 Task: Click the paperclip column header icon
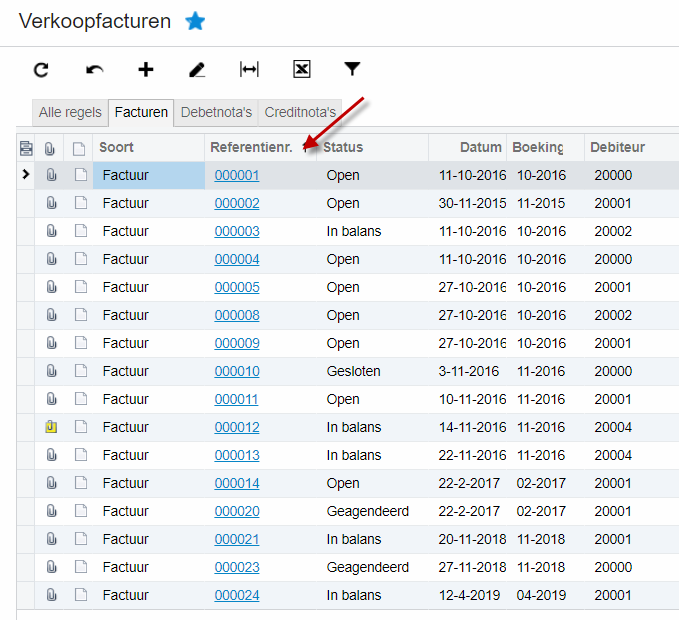click(49, 149)
